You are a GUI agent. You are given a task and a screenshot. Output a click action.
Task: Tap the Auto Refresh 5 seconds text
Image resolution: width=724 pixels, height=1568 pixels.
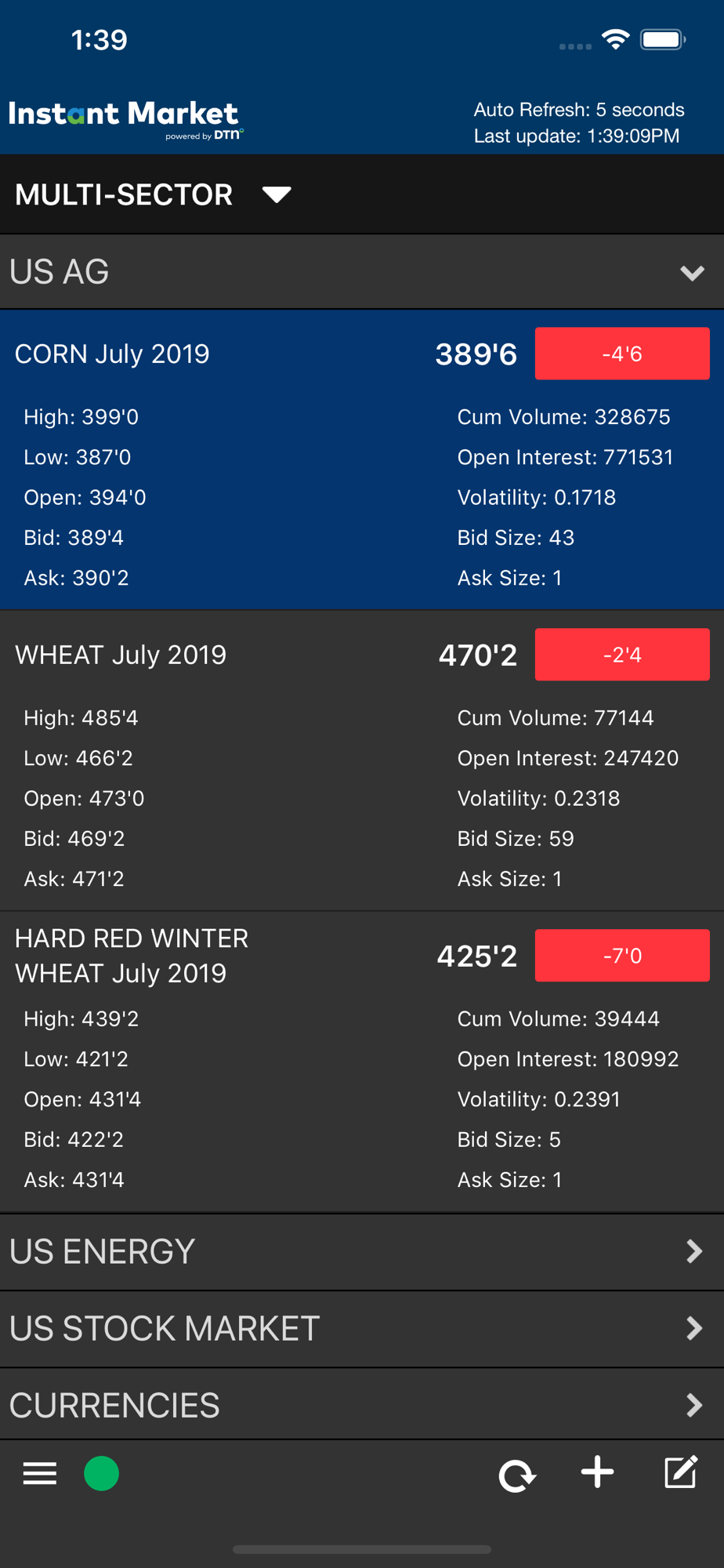[579, 109]
